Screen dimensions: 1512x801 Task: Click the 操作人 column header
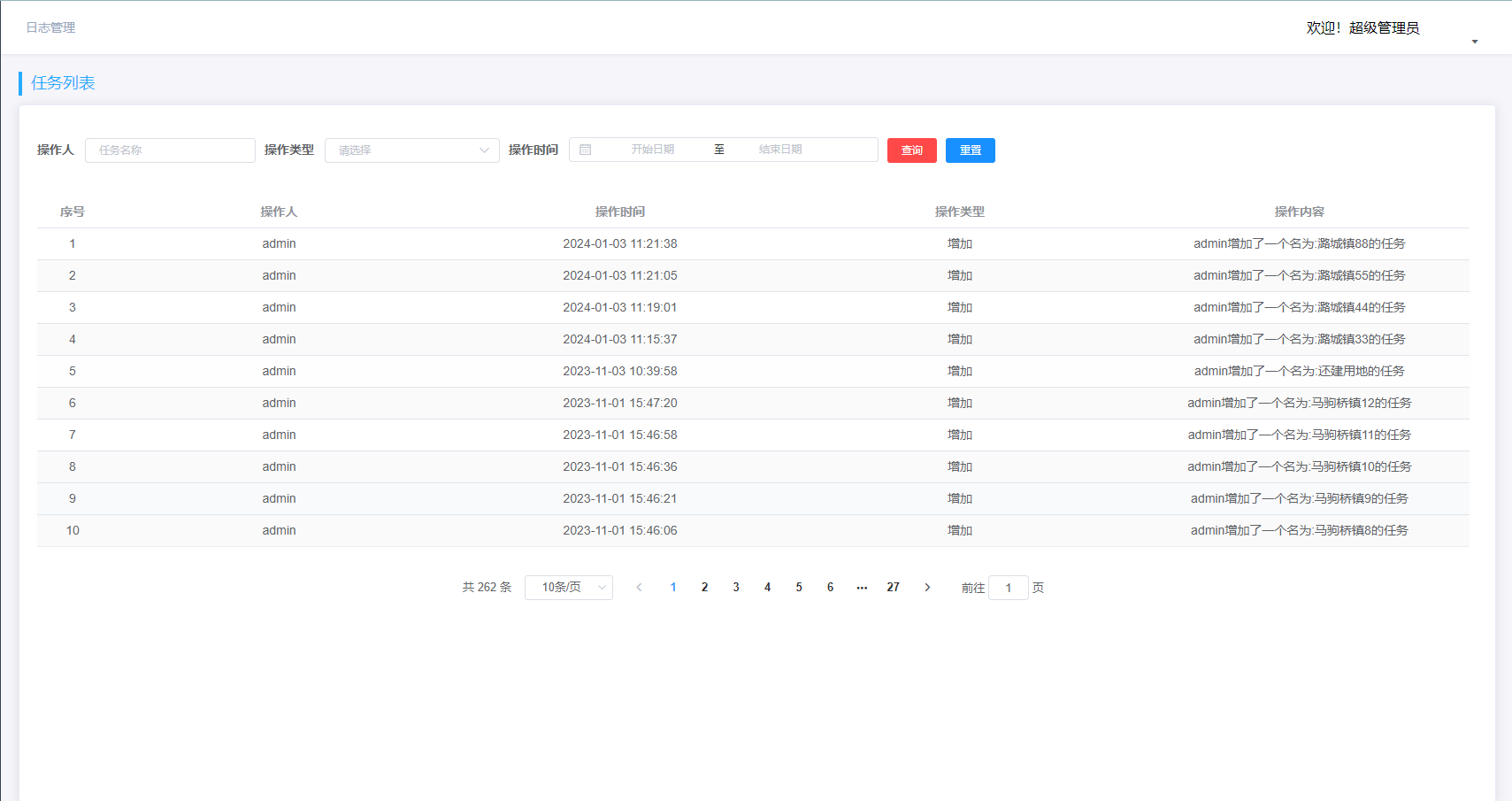click(279, 212)
